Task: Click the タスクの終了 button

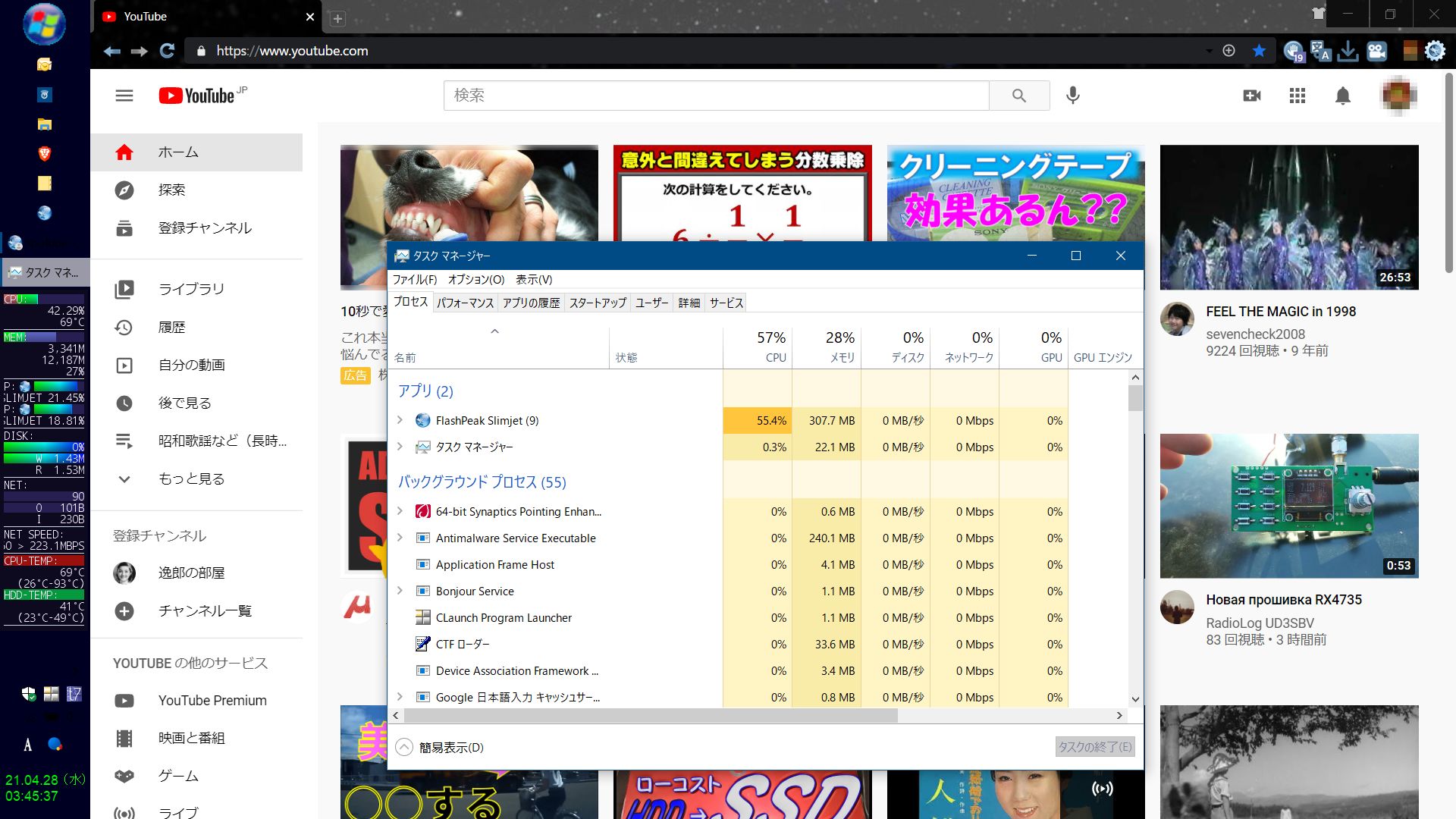Action: tap(1095, 747)
